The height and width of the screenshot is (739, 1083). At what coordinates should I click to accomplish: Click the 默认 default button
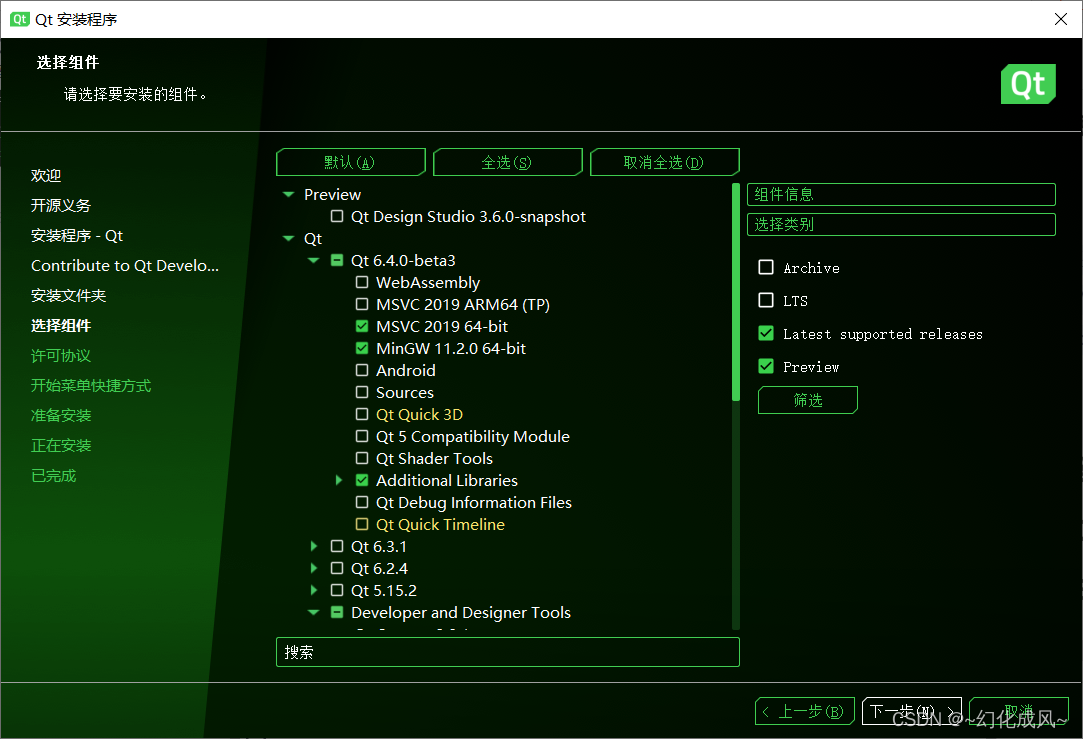point(350,162)
